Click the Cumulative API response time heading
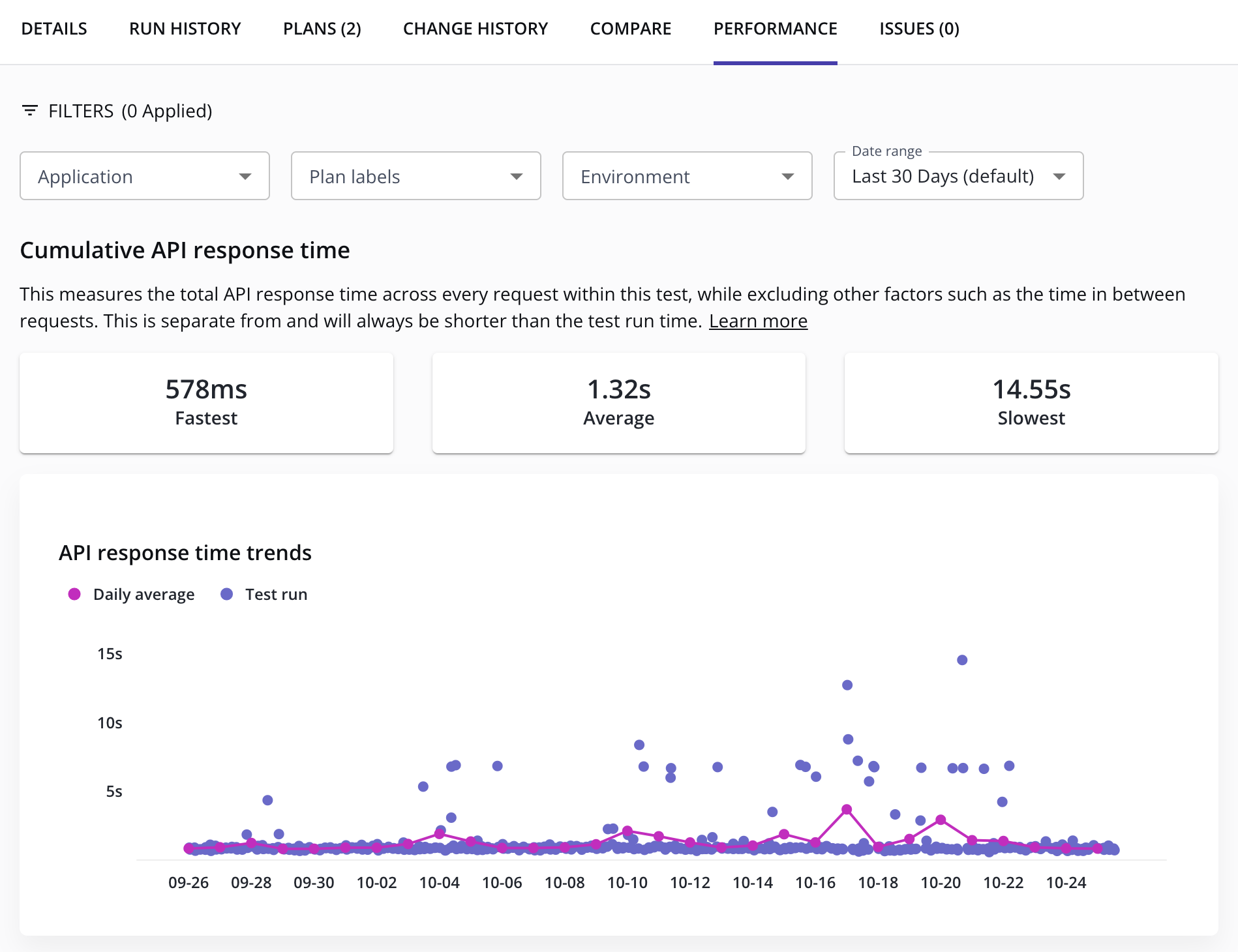 185,250
